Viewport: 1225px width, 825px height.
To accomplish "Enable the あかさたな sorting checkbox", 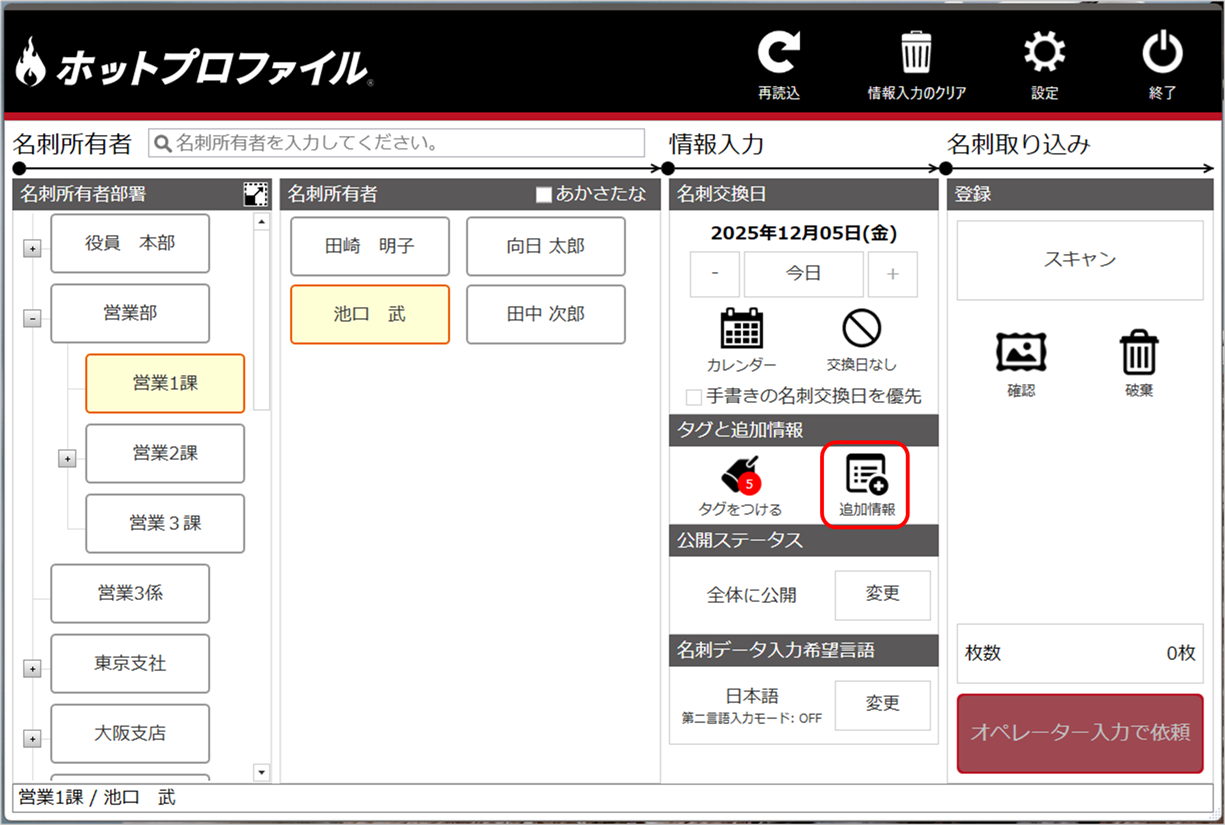I will click(544, 195).
